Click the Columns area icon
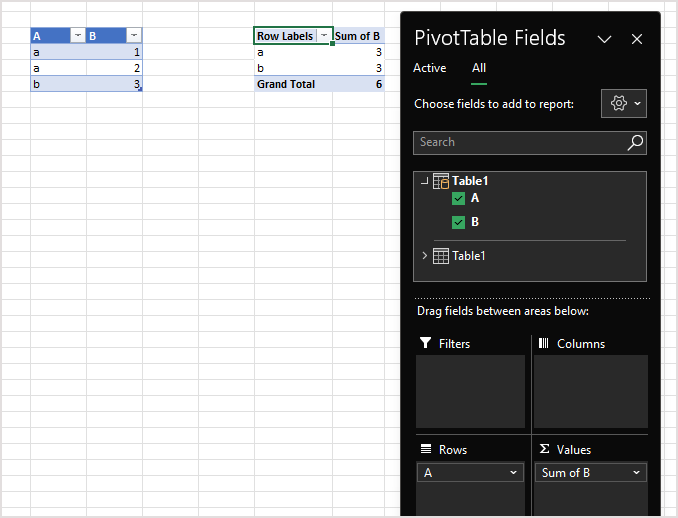This screenshot has width=678, height=518. (x=544, y=343)
